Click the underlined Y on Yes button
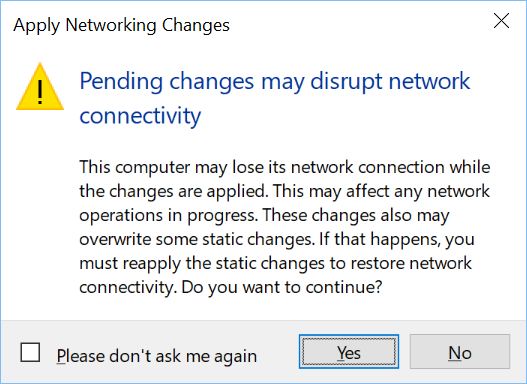The height and width of the screenshot is (384, 527). [x=342, y=353]
